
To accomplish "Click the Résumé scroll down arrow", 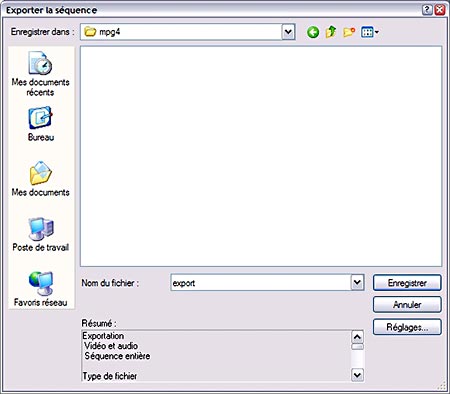I will (x=357, y=375).
